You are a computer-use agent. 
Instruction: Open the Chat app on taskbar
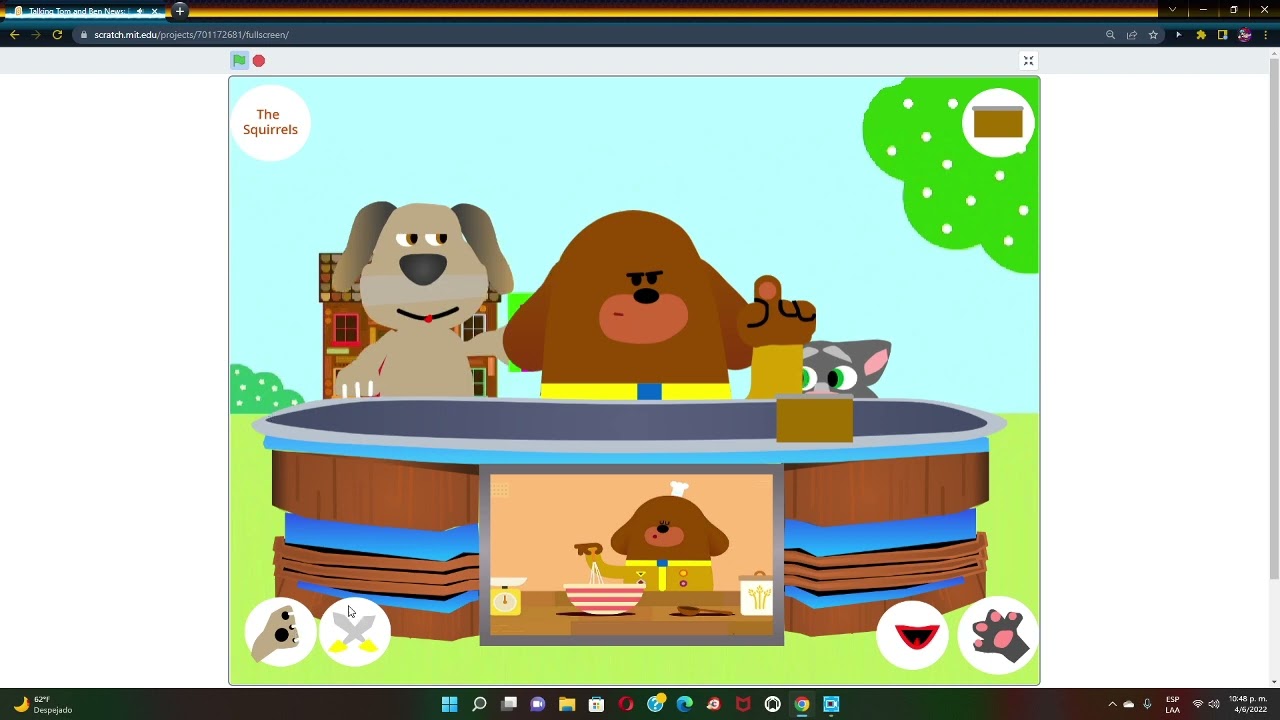coord(538,704)
